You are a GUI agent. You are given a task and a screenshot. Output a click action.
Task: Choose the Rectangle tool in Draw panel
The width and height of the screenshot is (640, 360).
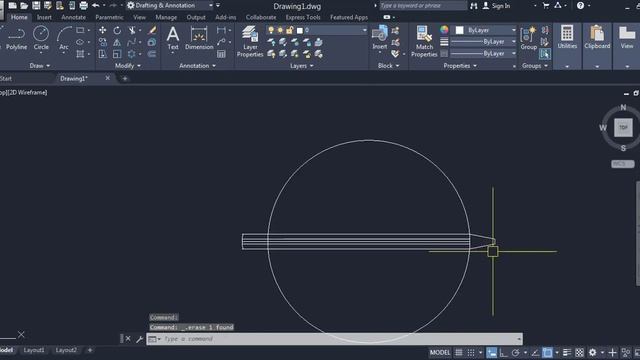pos(80,30)
